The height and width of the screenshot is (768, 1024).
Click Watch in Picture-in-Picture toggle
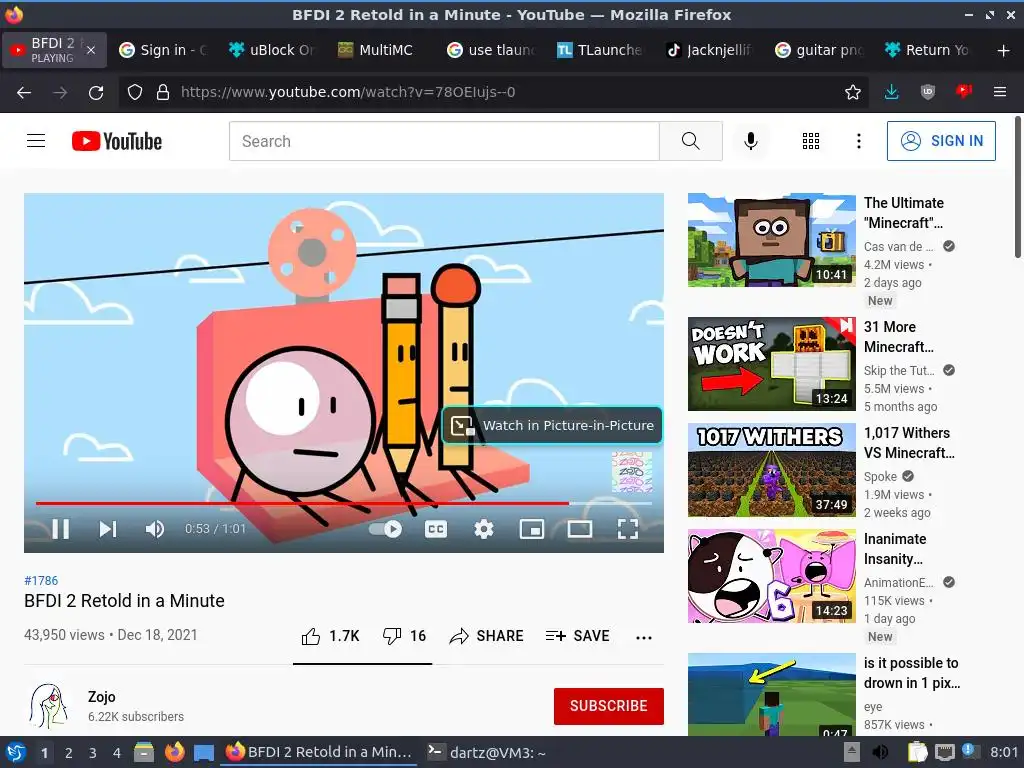552,425
